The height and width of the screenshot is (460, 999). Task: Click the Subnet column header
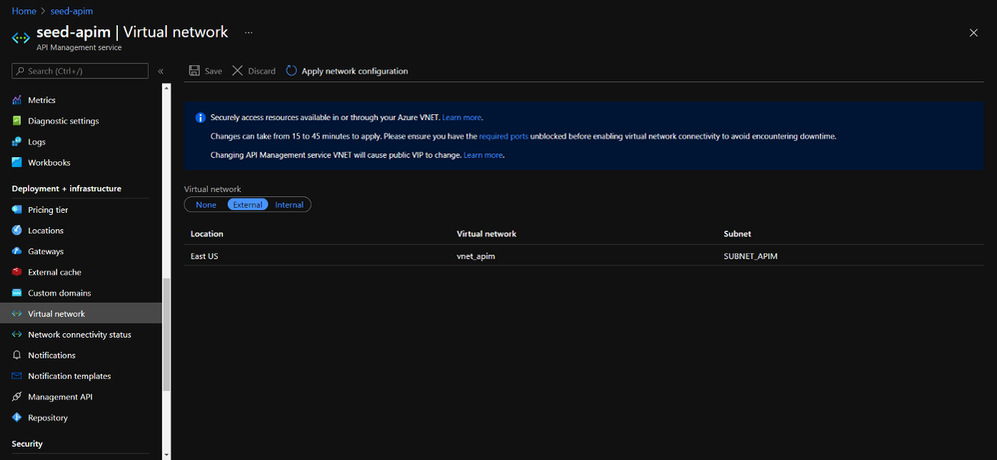coord(737,234)
